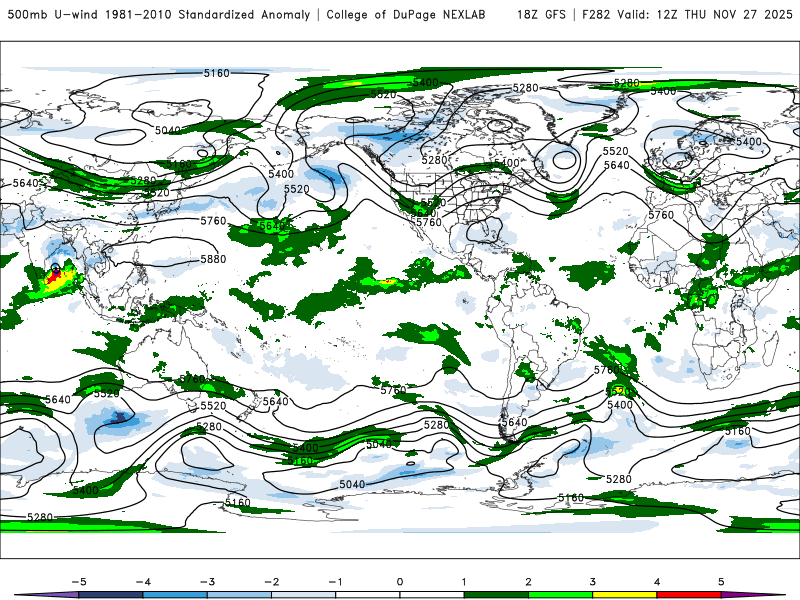This screenshot has width=800, height=600.
Task: Select the pale blue -2 to -1 colorbar segment
Action: coord(304,595)
